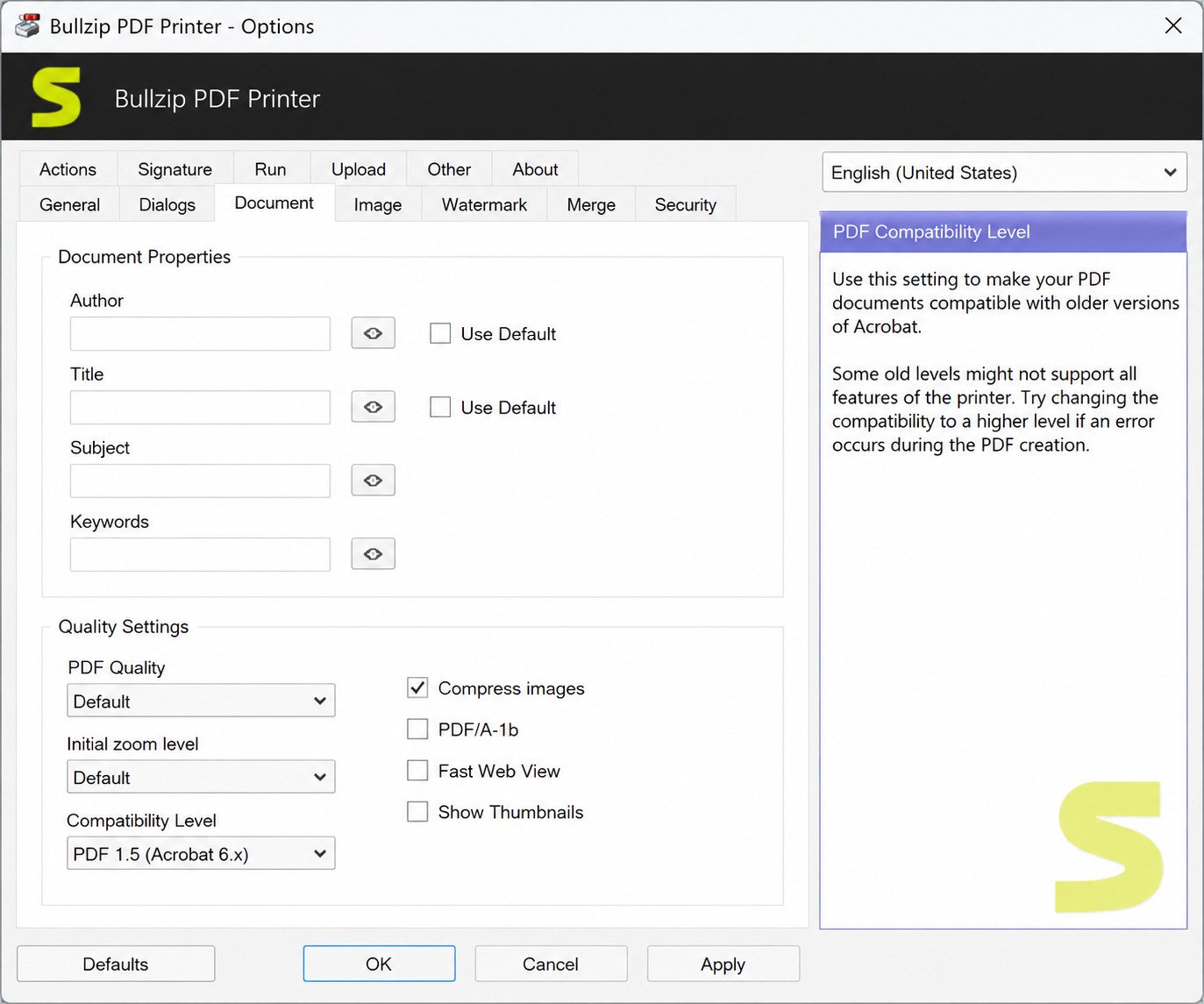The height and width of the screenshot is (1004, 1204).
Task: Confirm with the OK button
Action: point(379,964)
